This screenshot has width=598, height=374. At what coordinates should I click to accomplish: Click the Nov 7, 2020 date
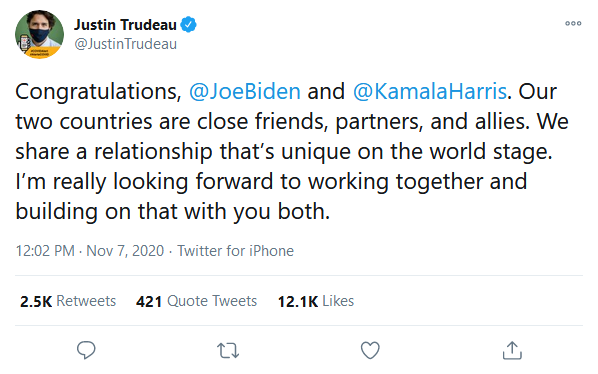point(125,251)
